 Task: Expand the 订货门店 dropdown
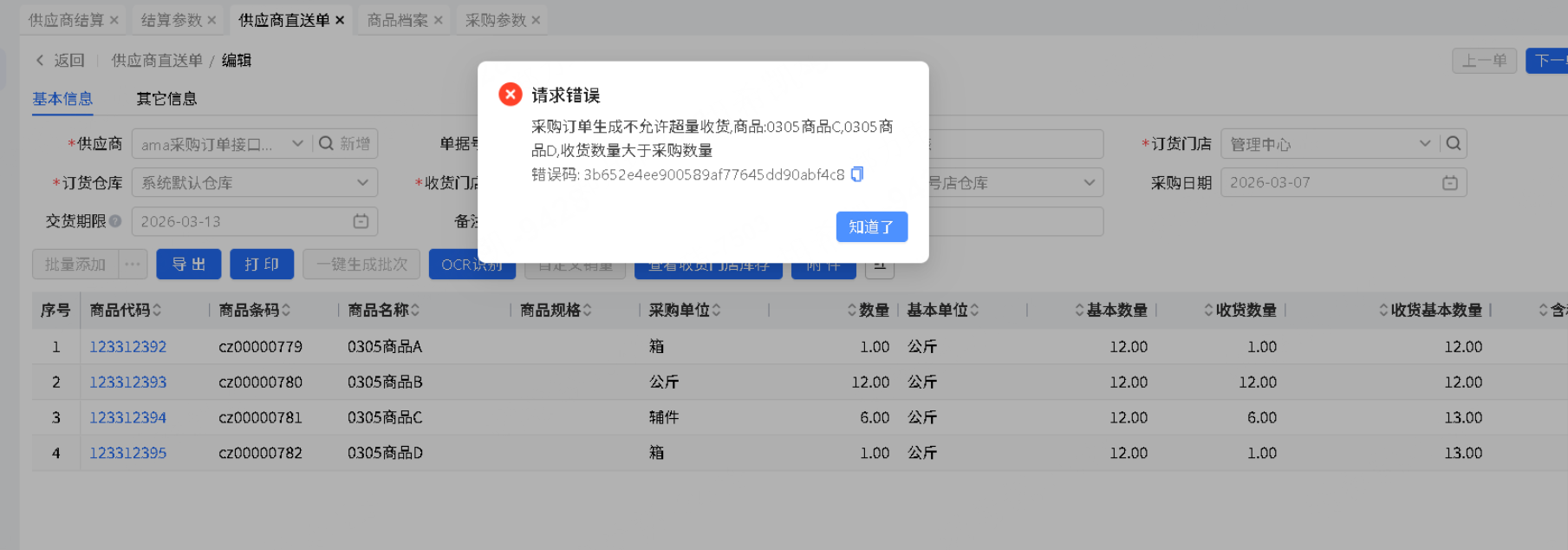tap(1424, 143)
